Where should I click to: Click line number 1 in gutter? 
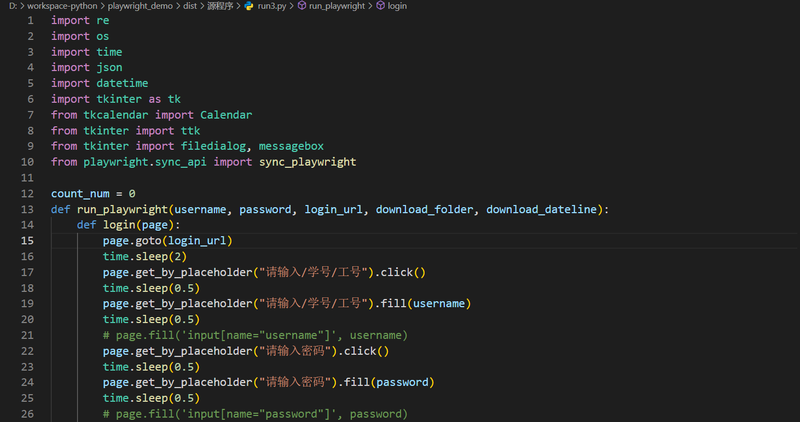pos(31,20)
